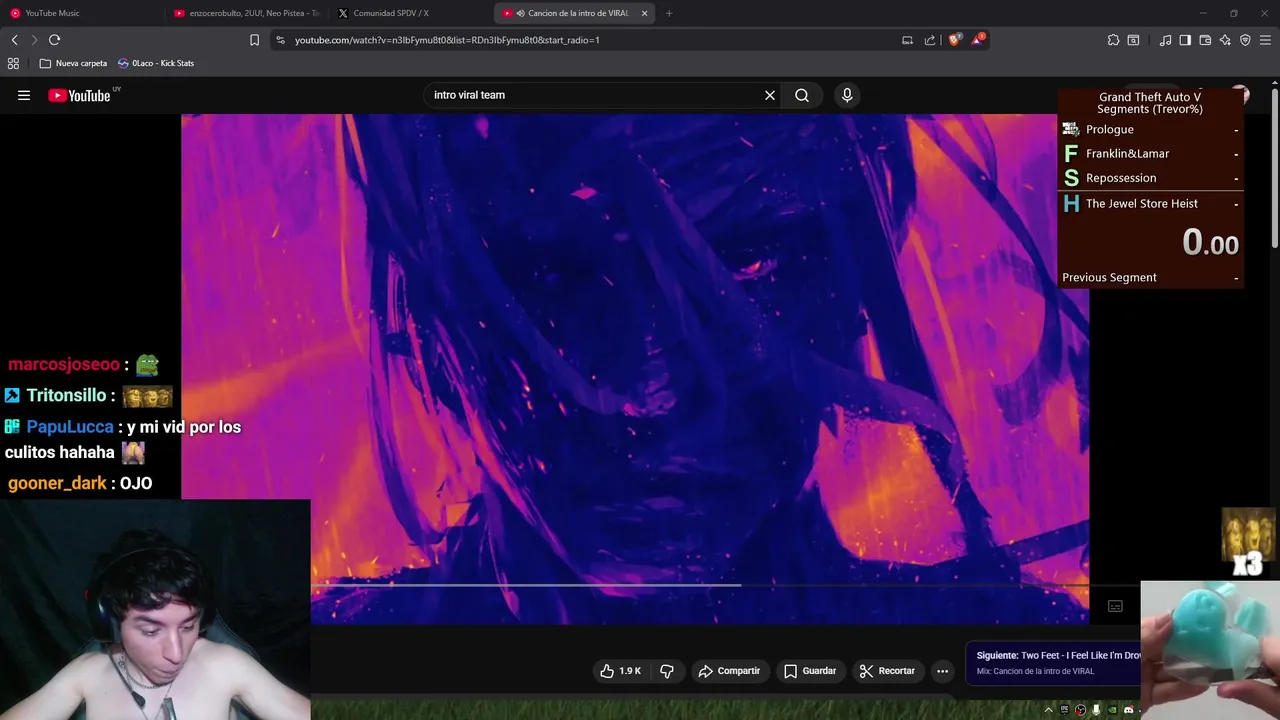Open the Brave Wallet icon
Viewport: 1280px width, 720px height.
click(x=1205, y=40)
